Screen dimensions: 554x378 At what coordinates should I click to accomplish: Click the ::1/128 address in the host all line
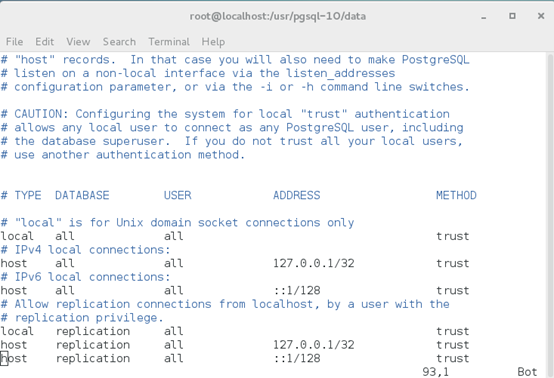[297, 290]
